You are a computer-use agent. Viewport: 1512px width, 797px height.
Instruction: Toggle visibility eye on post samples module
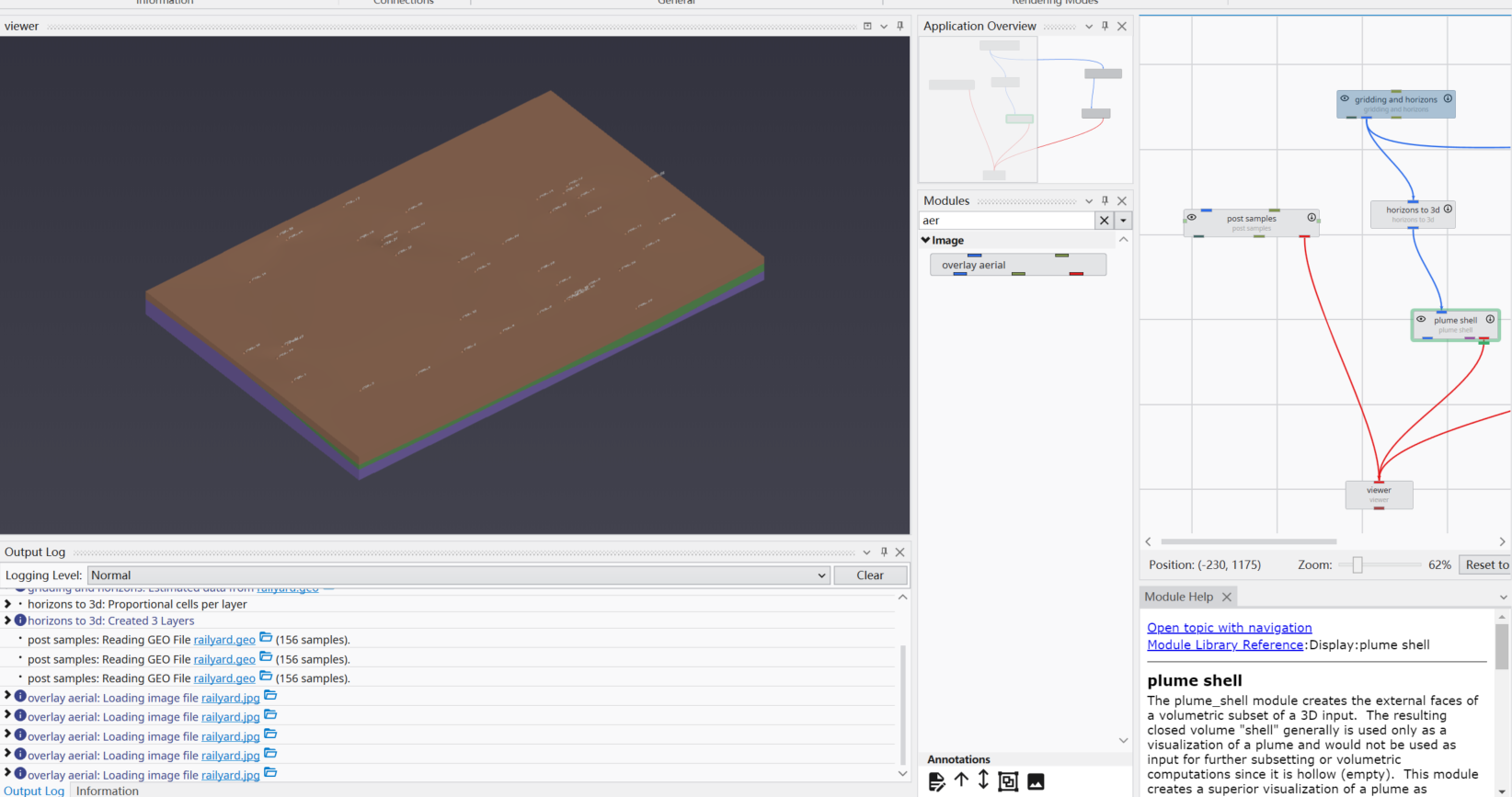[1192, 218]
